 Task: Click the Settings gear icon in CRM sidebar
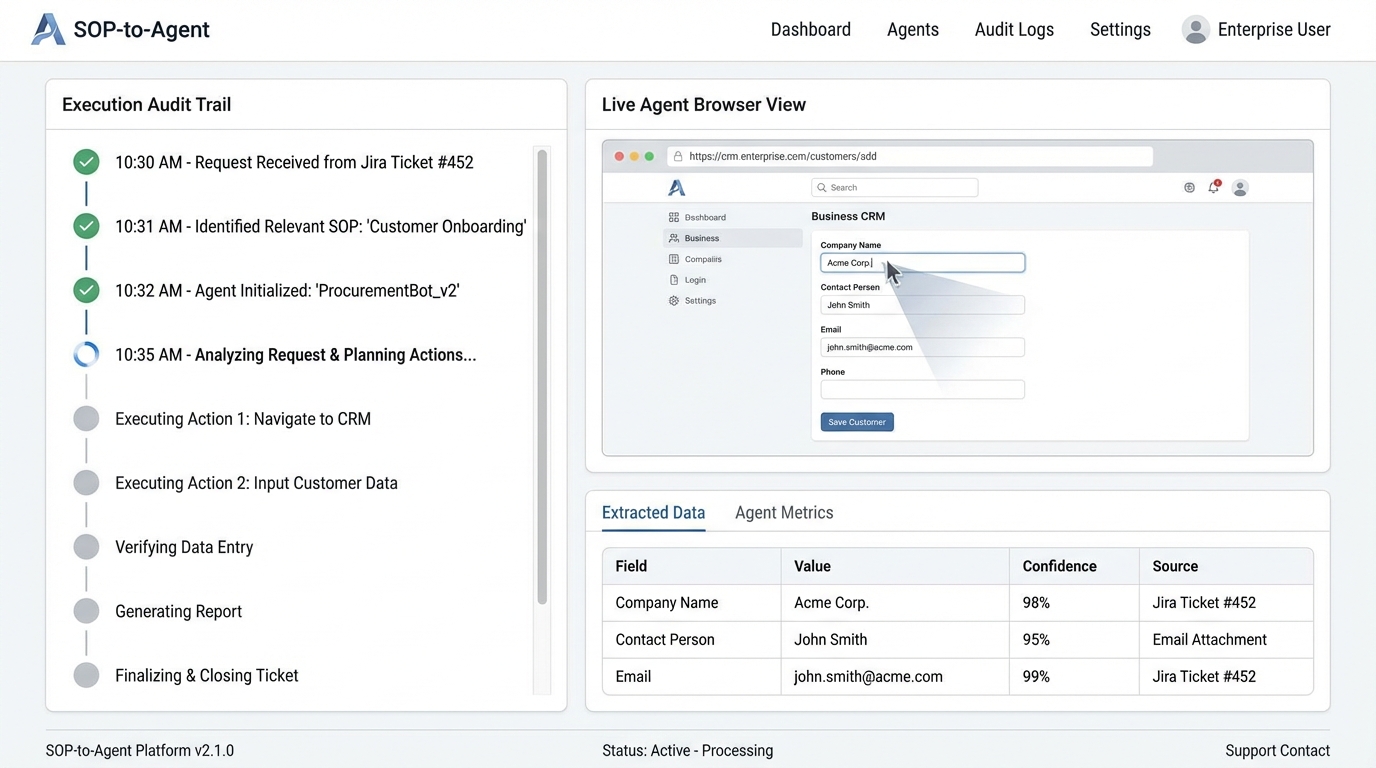(674, 301)
